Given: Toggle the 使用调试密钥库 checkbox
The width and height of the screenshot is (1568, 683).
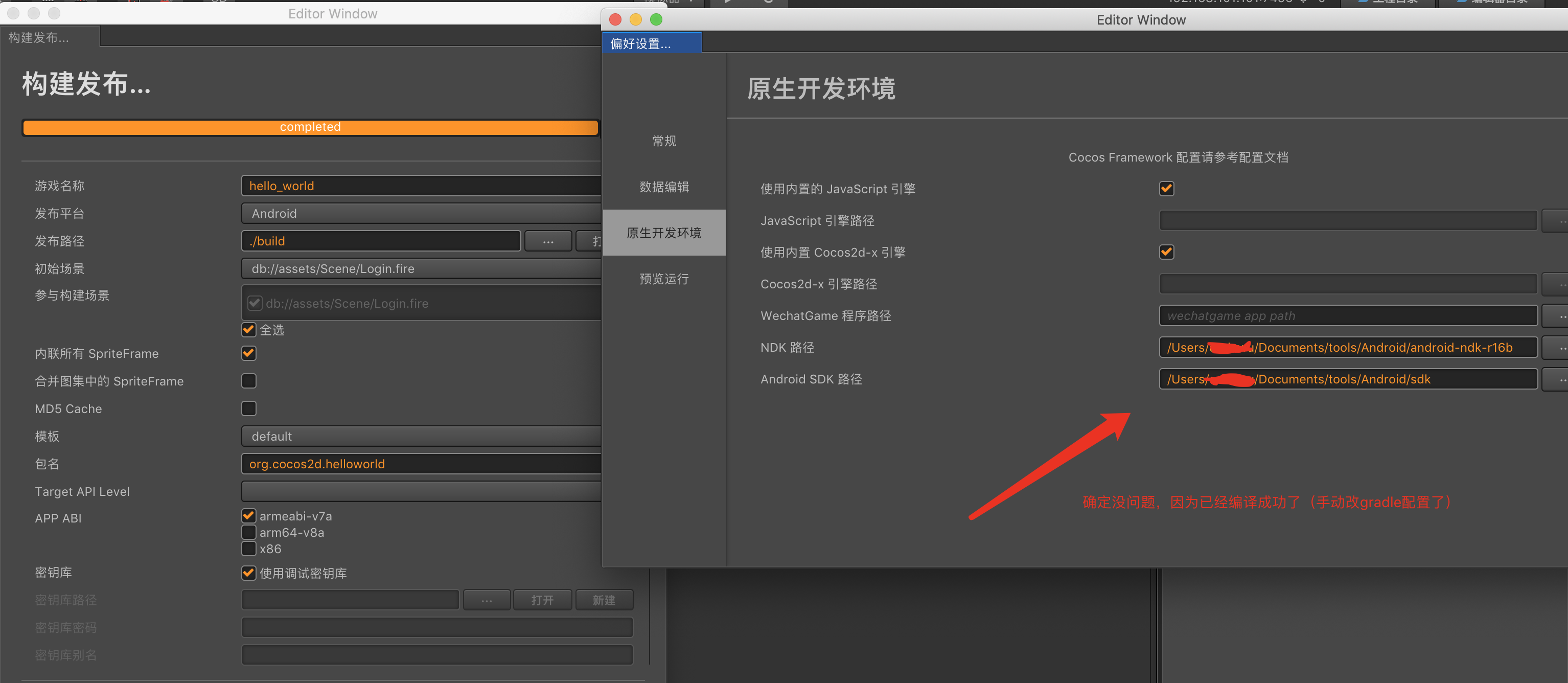Looking at the screenshot, I should tap(249, 573).
